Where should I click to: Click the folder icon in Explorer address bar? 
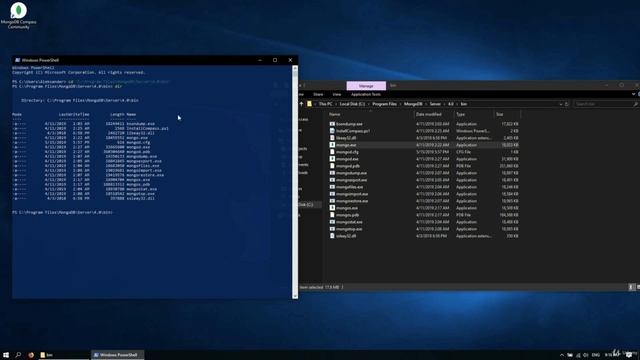pos(309,104)
